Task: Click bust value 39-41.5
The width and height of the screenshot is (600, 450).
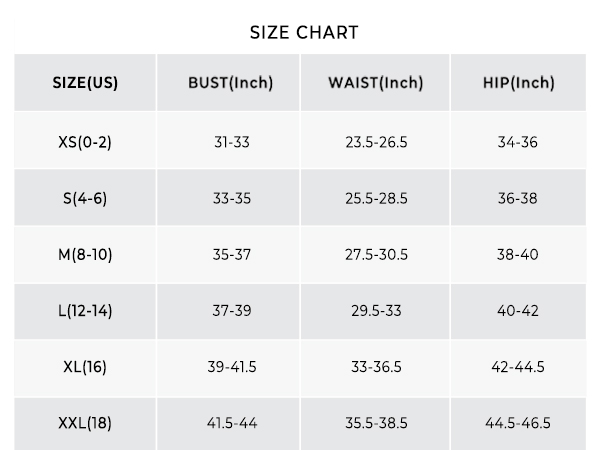Action: pyautogui.click(x=232, y=367)
